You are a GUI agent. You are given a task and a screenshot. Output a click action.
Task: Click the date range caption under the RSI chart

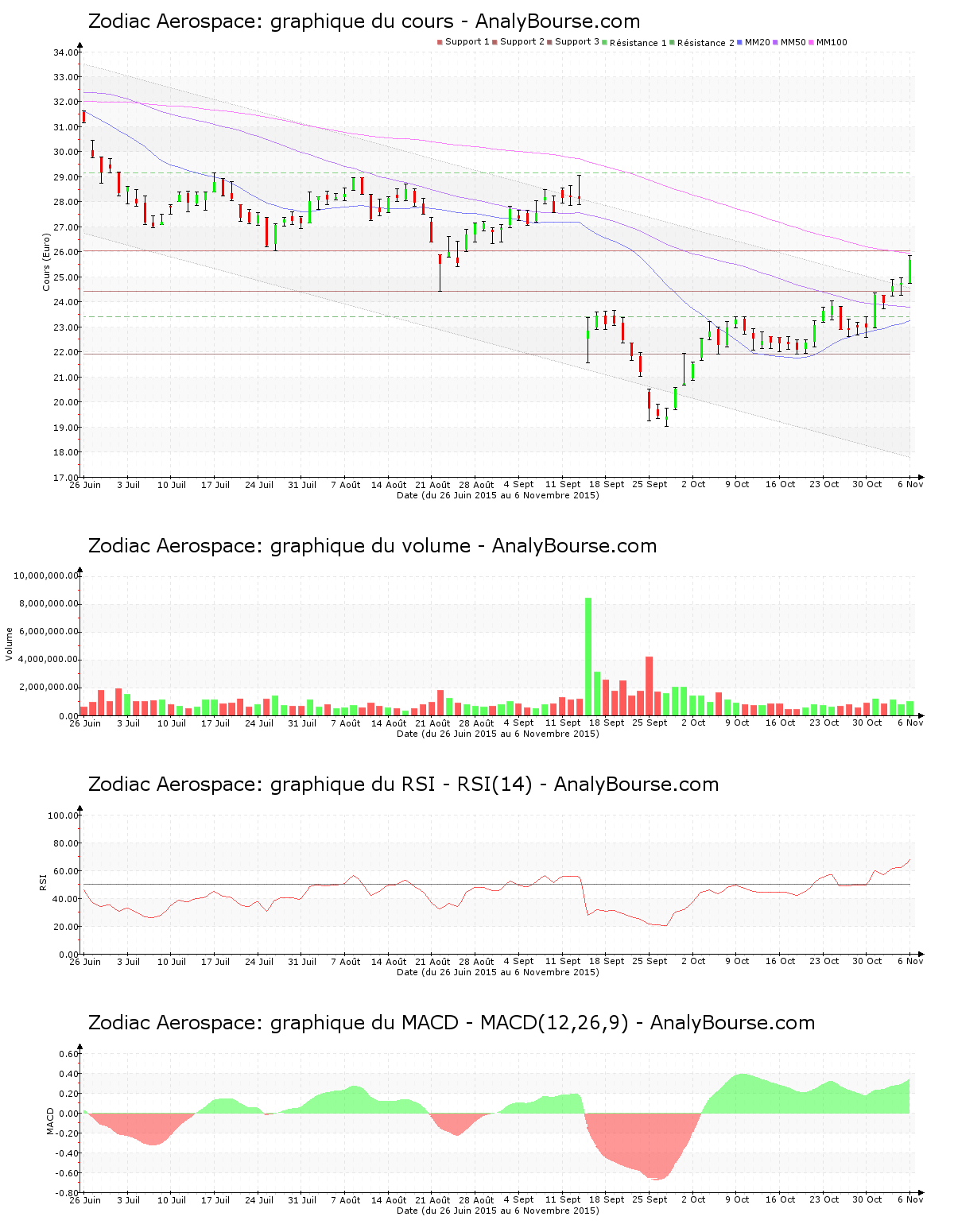coord(498,972)
